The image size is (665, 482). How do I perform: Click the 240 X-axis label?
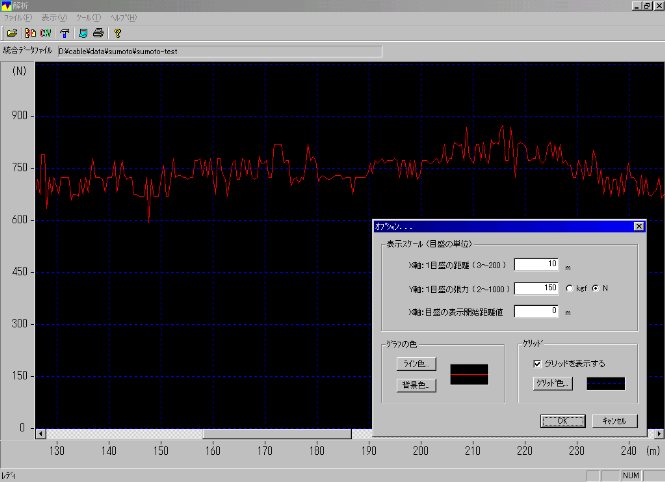point(629,450)
